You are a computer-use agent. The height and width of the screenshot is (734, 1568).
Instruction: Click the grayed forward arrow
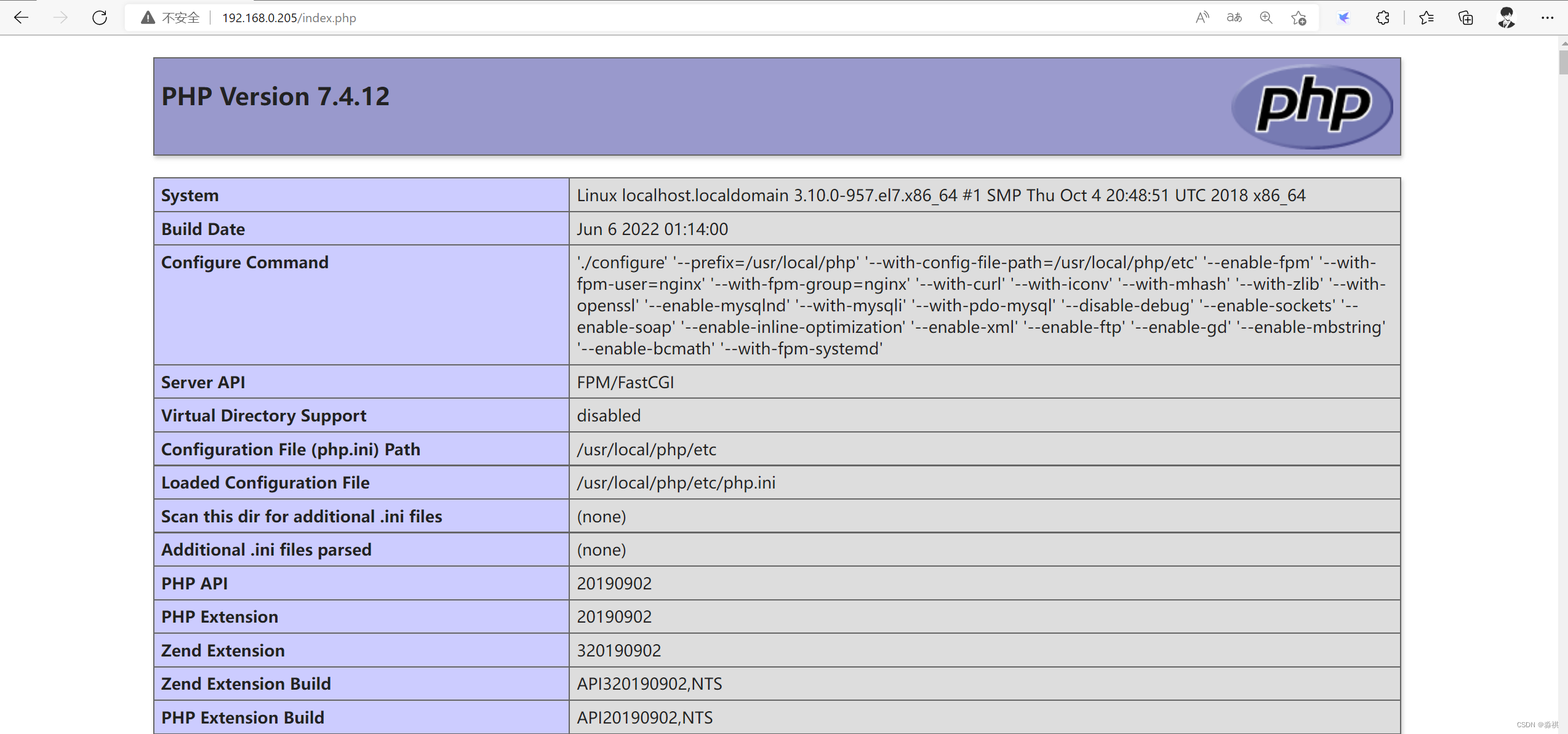60,17
